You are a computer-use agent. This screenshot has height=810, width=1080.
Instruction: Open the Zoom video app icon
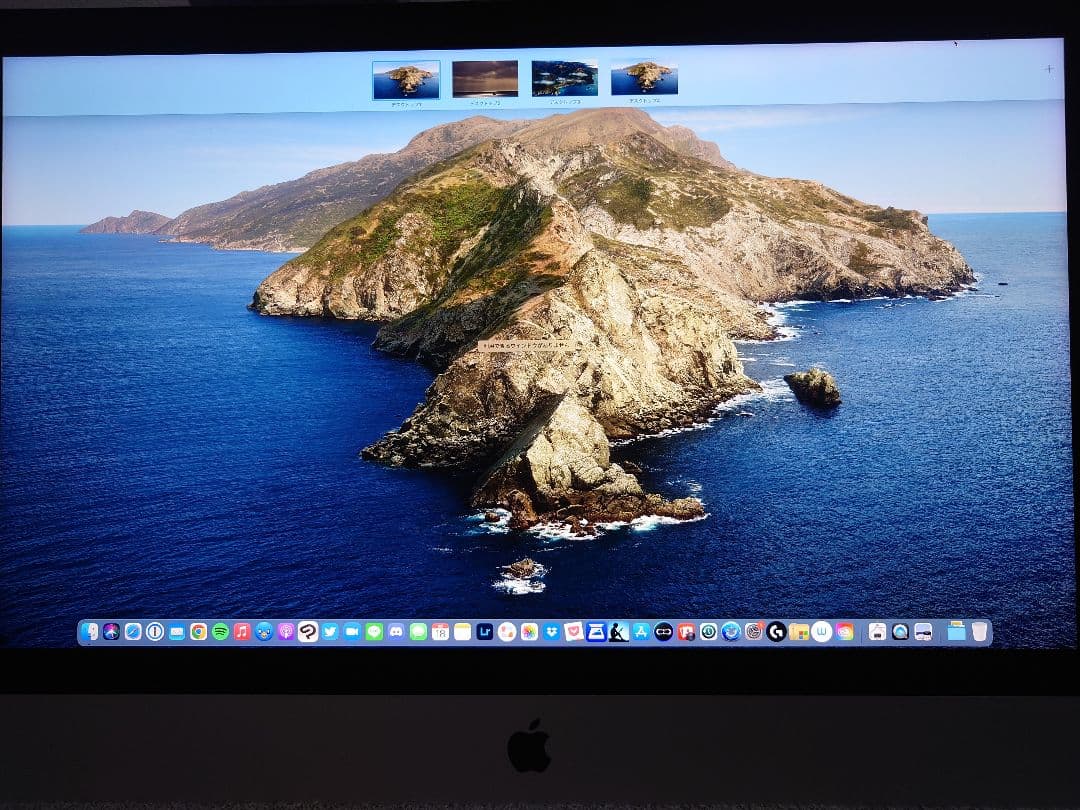click(352, 632)
